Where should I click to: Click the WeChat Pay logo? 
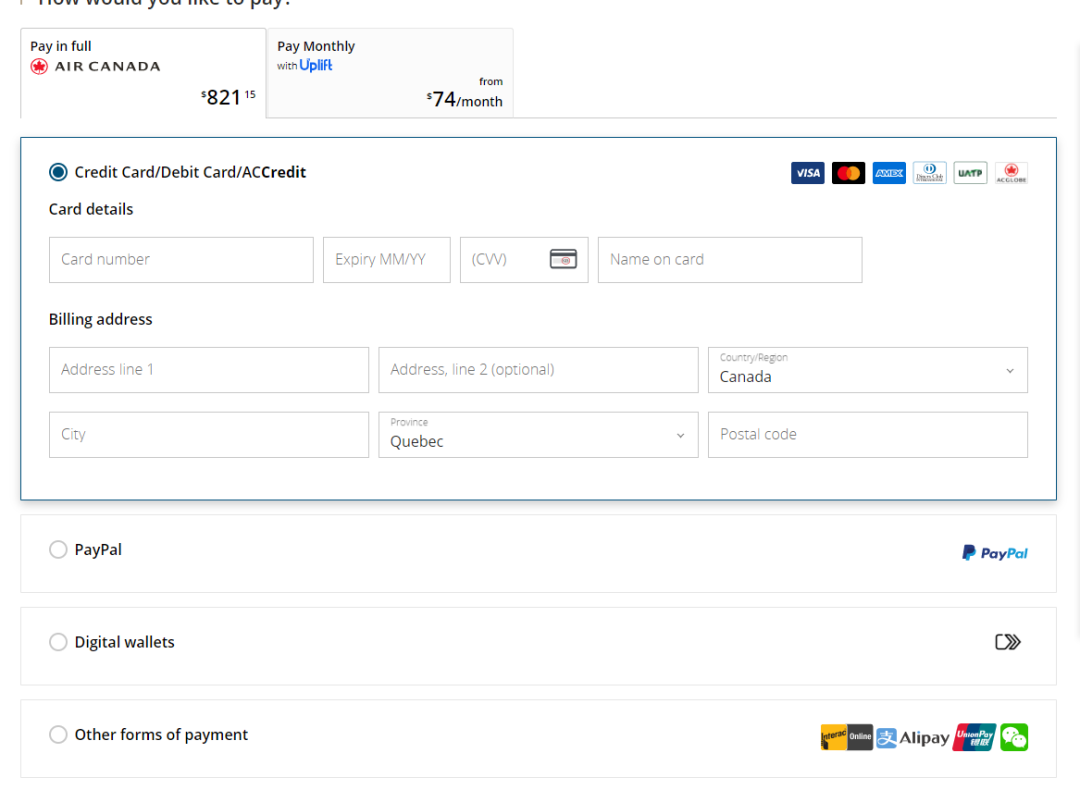click(1014, 738)
